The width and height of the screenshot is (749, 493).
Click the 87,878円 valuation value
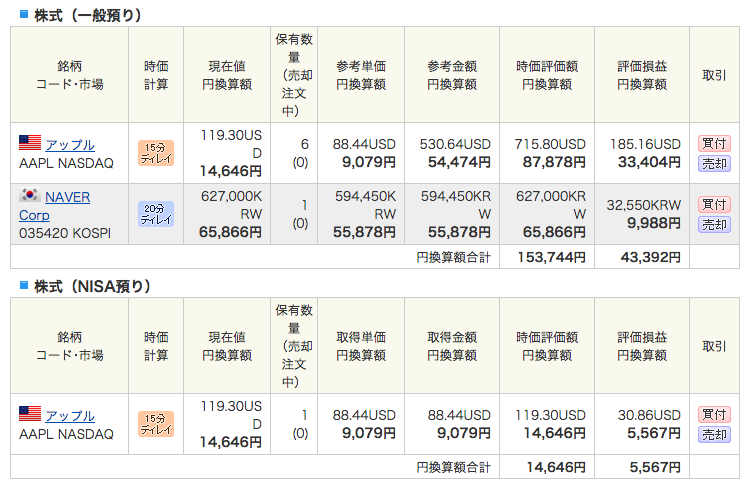click(554, 162)
